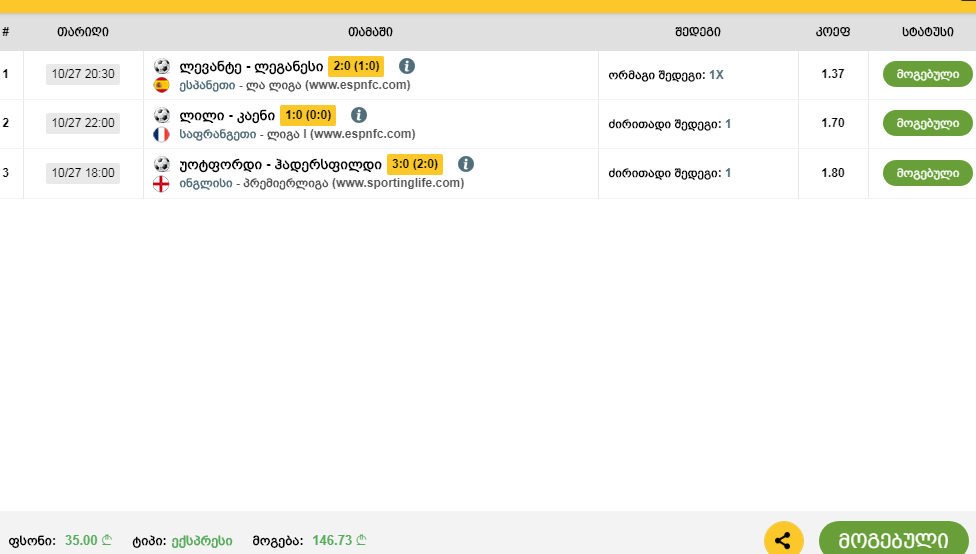Image resolution: width=976 pixels, height=554 pixels.
Task: Click football icon next to ლევანტე - ლეგანესი
Action: 162,66
